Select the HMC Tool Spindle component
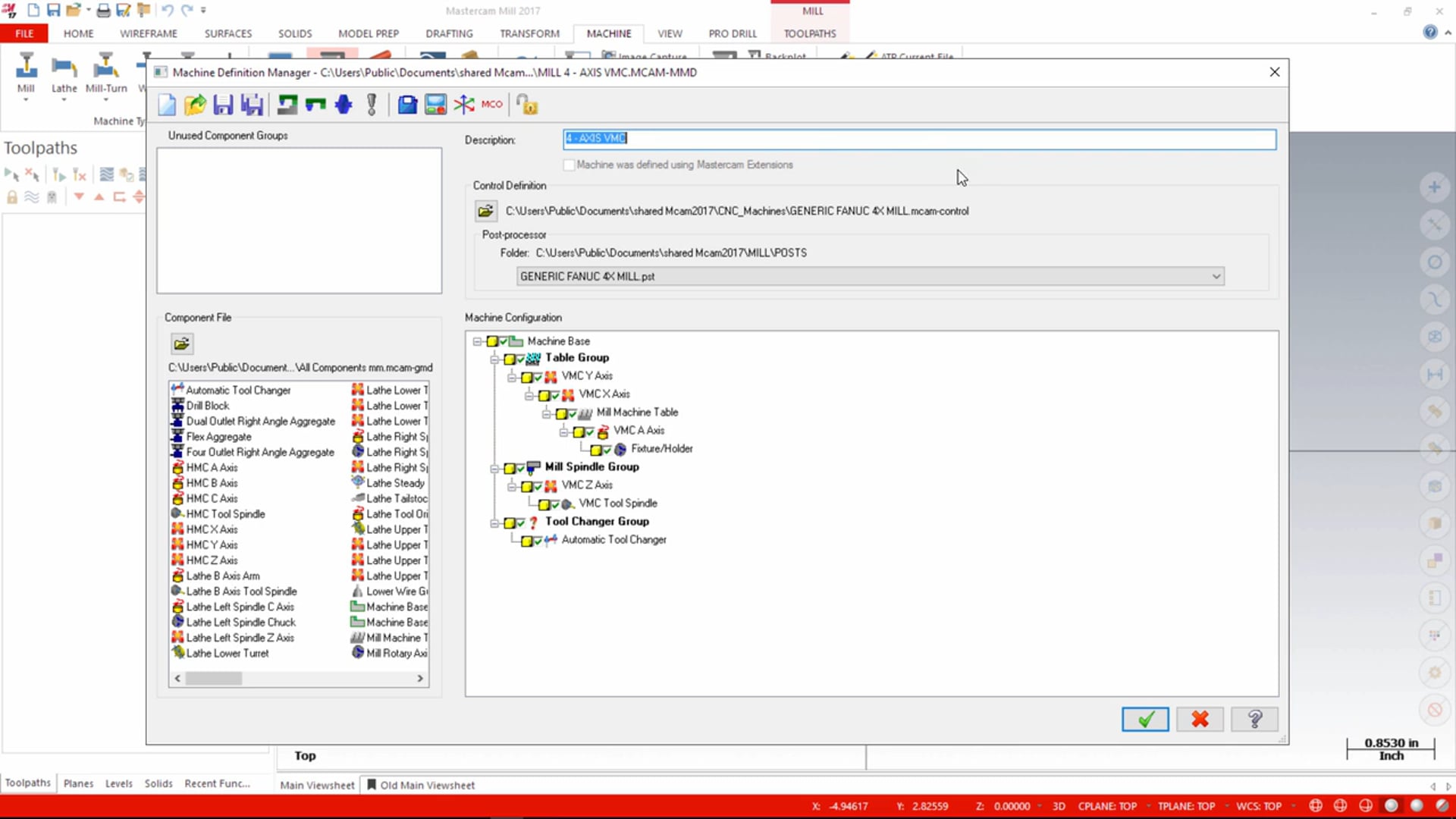The width and height of the screenshot is (1456, 819). (218, 513)
